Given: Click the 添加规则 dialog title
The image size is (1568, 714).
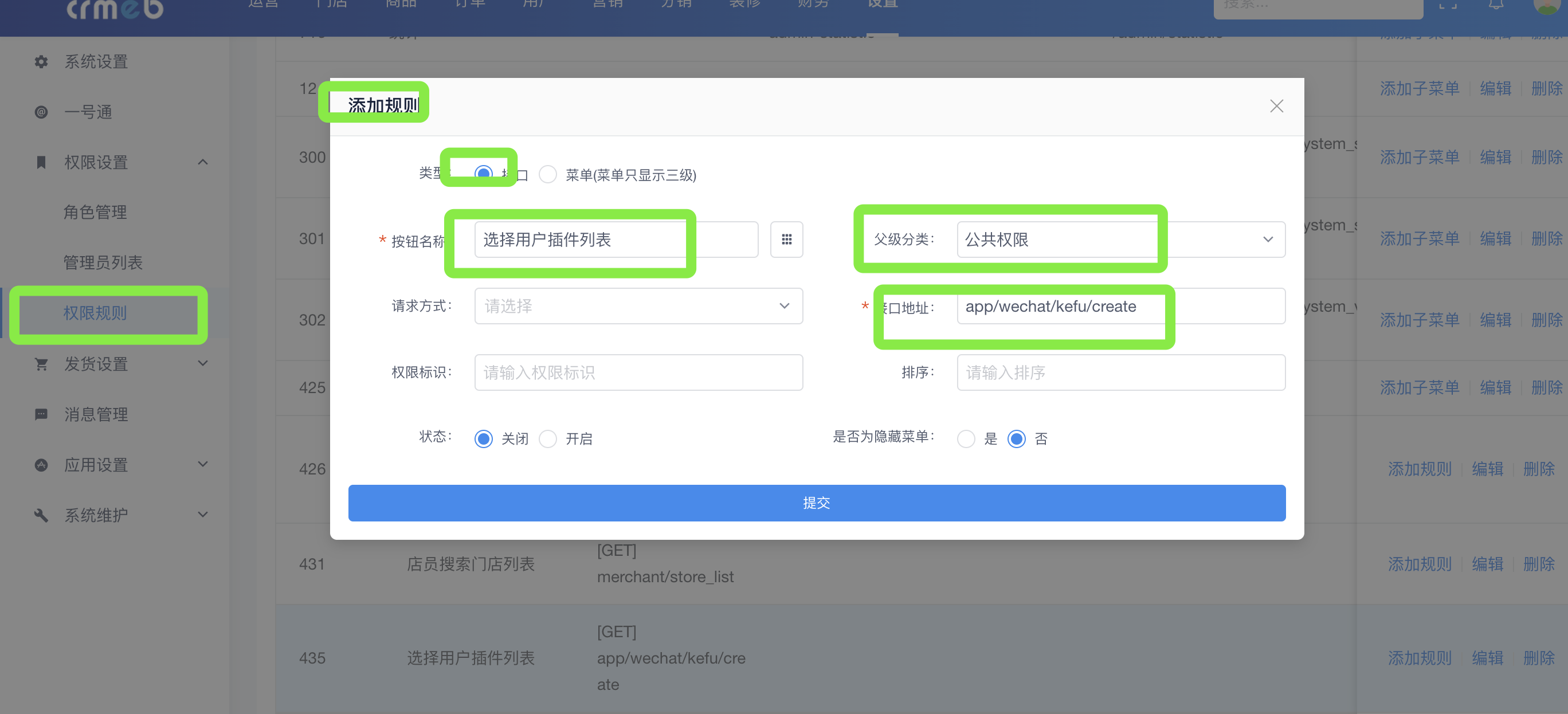Looking at the screenshot, I should 383,105.
